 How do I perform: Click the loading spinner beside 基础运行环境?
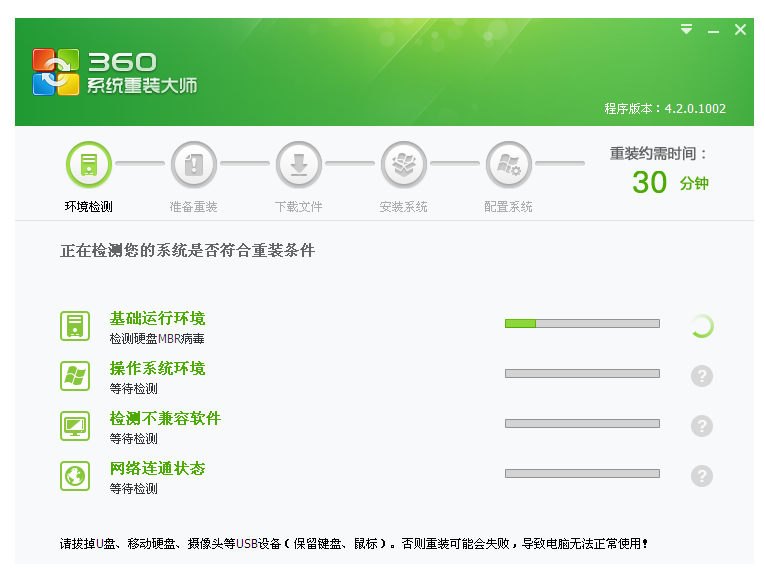[702, 326]
